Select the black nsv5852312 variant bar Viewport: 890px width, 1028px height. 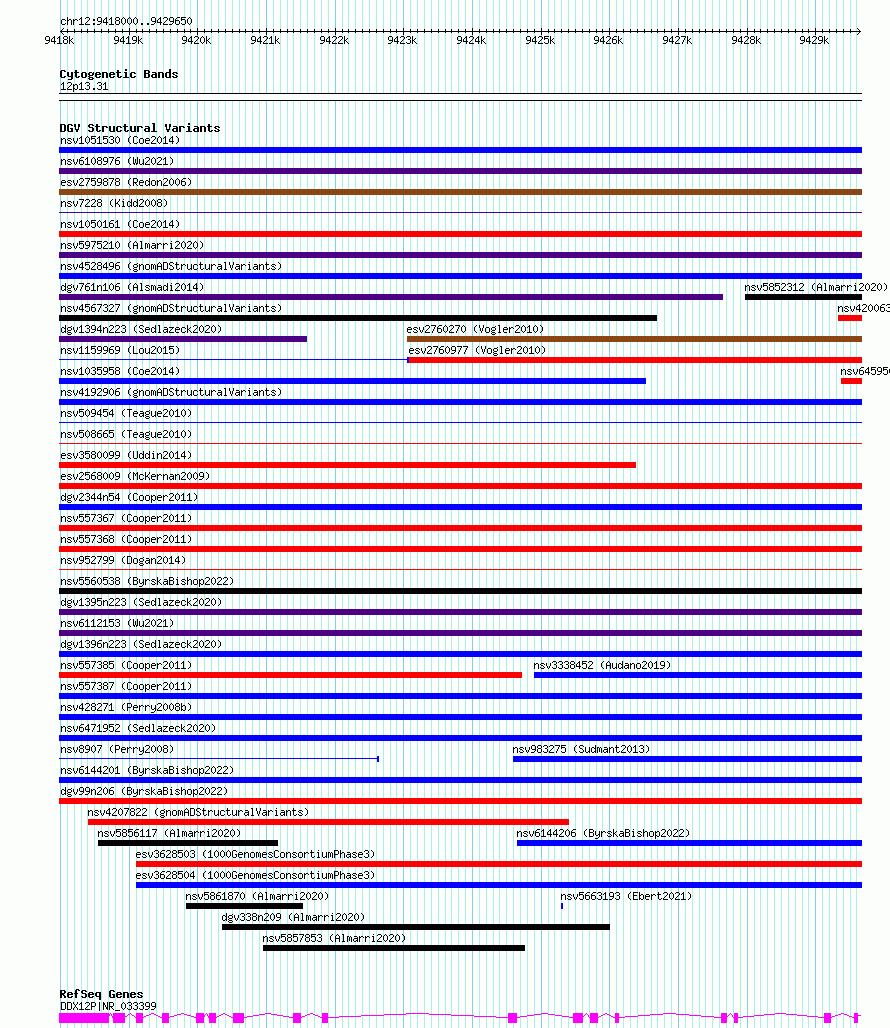pos(803,297)
